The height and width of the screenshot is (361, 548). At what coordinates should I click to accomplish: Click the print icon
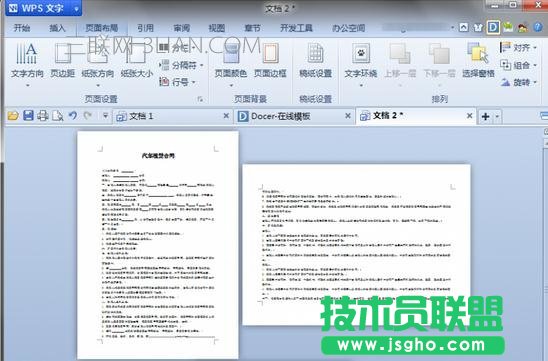coord(43,116)
